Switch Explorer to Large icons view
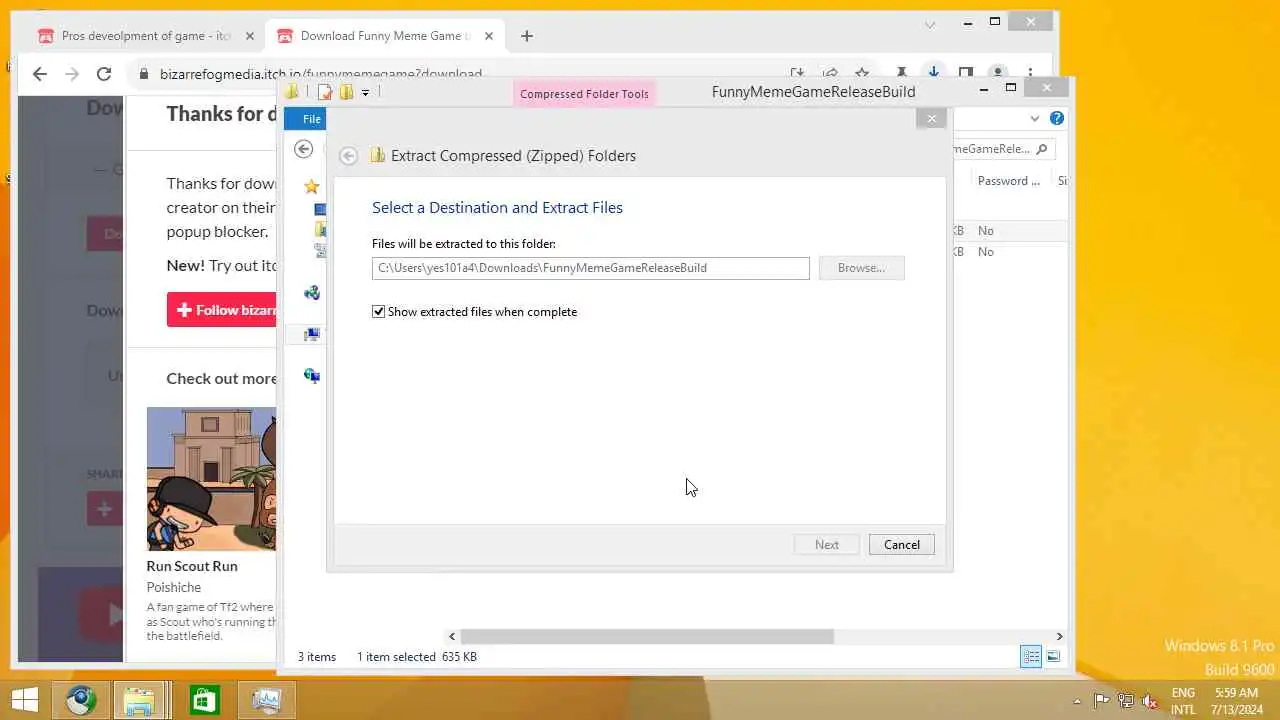Viewport: 1280px width, 720px height. click(x=1053, y=657)
